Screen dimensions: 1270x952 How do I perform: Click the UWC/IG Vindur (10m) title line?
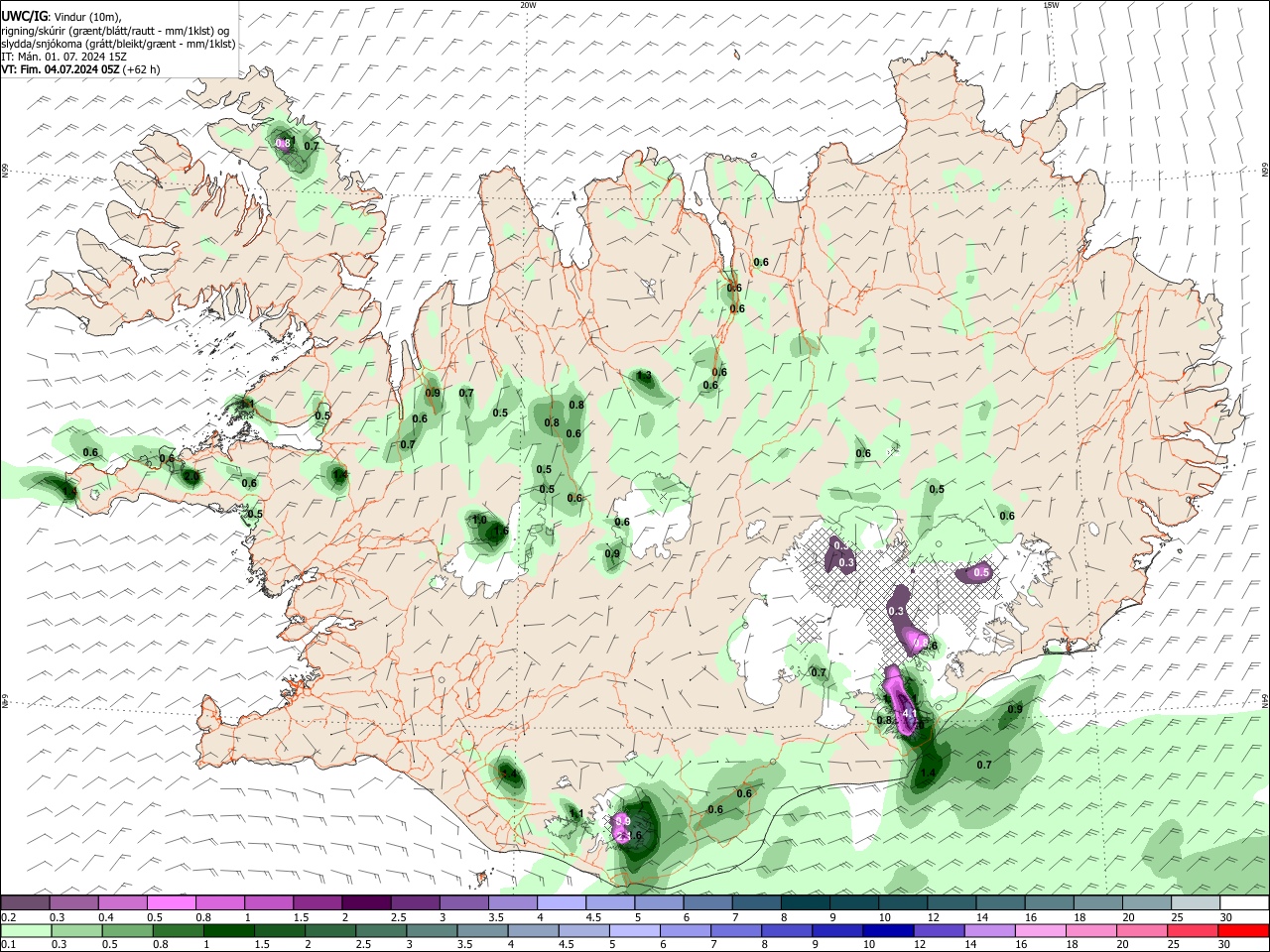pyautogui.click(x=61, y=16)
